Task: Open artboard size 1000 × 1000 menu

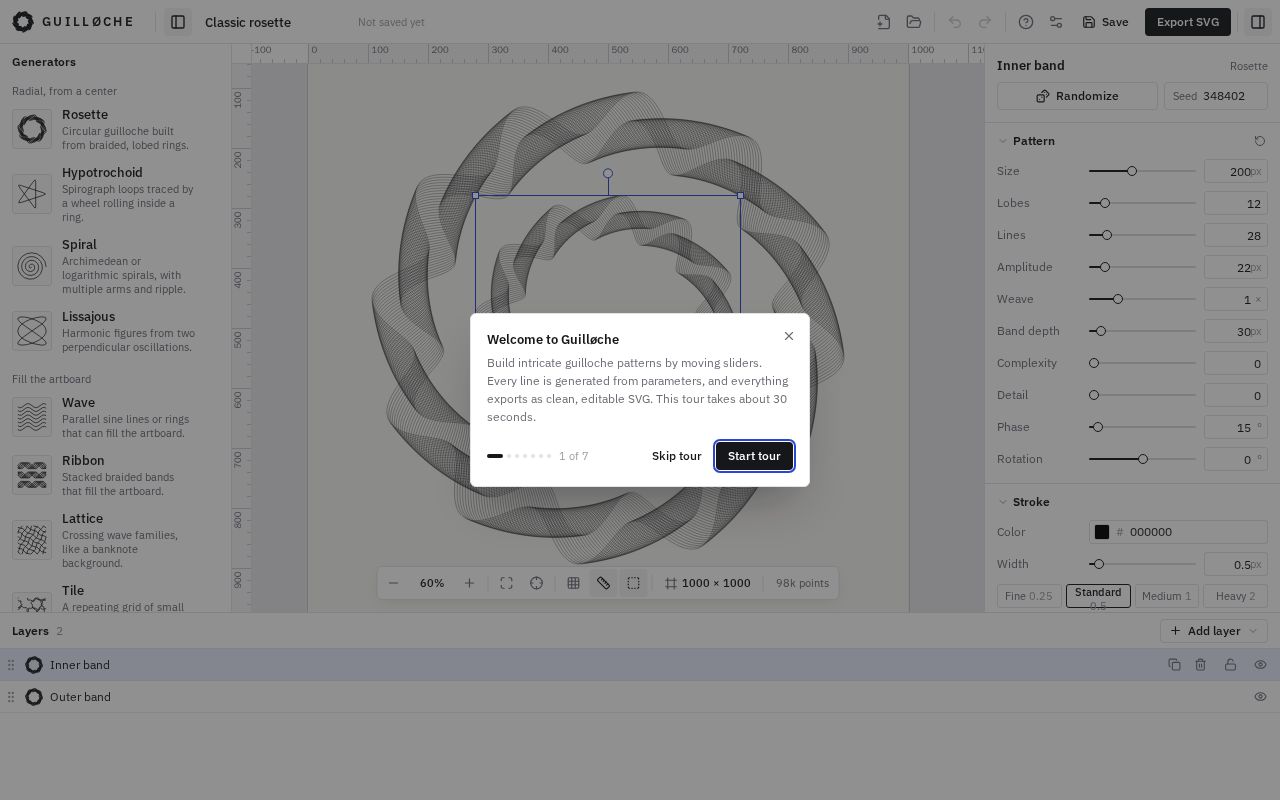Action: (x=707, y=583)
